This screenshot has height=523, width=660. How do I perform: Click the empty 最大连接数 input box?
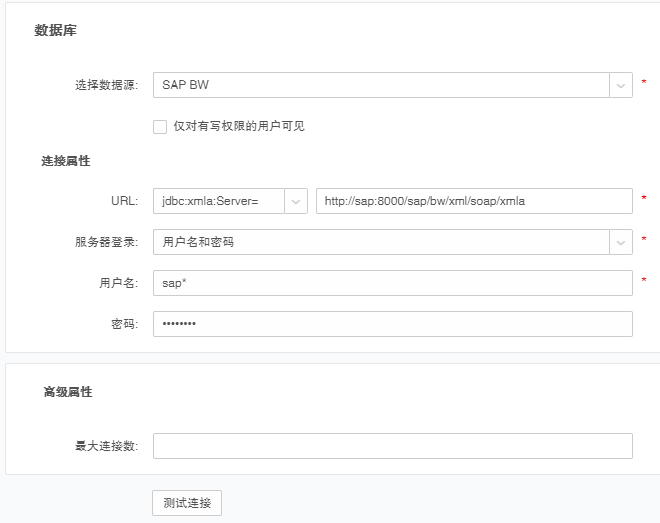tap(392, 446)
